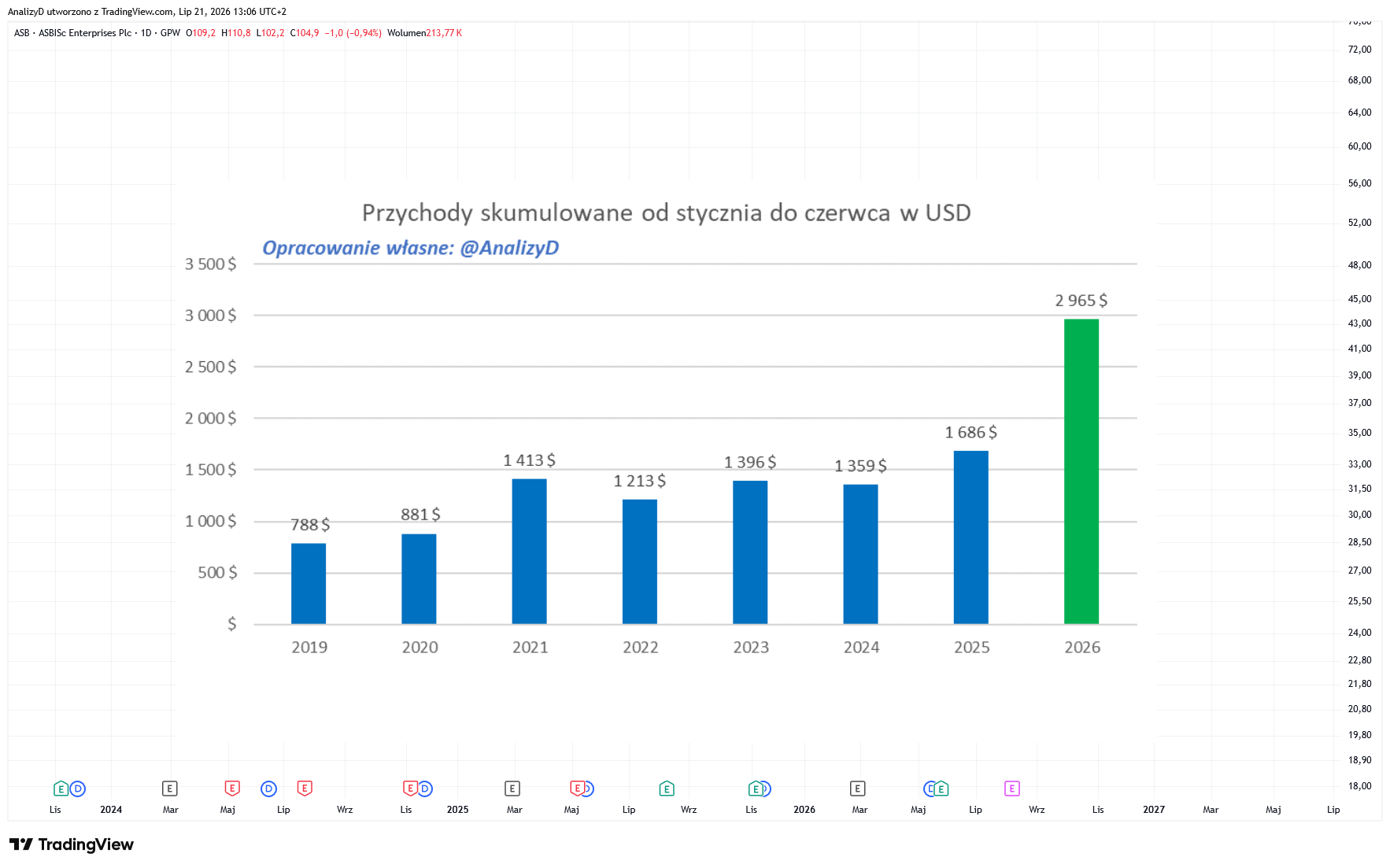Click the '1D' interval label in the header
Image resolution: width=1390 pixels, height=868 pixels.
click(146, 33)
